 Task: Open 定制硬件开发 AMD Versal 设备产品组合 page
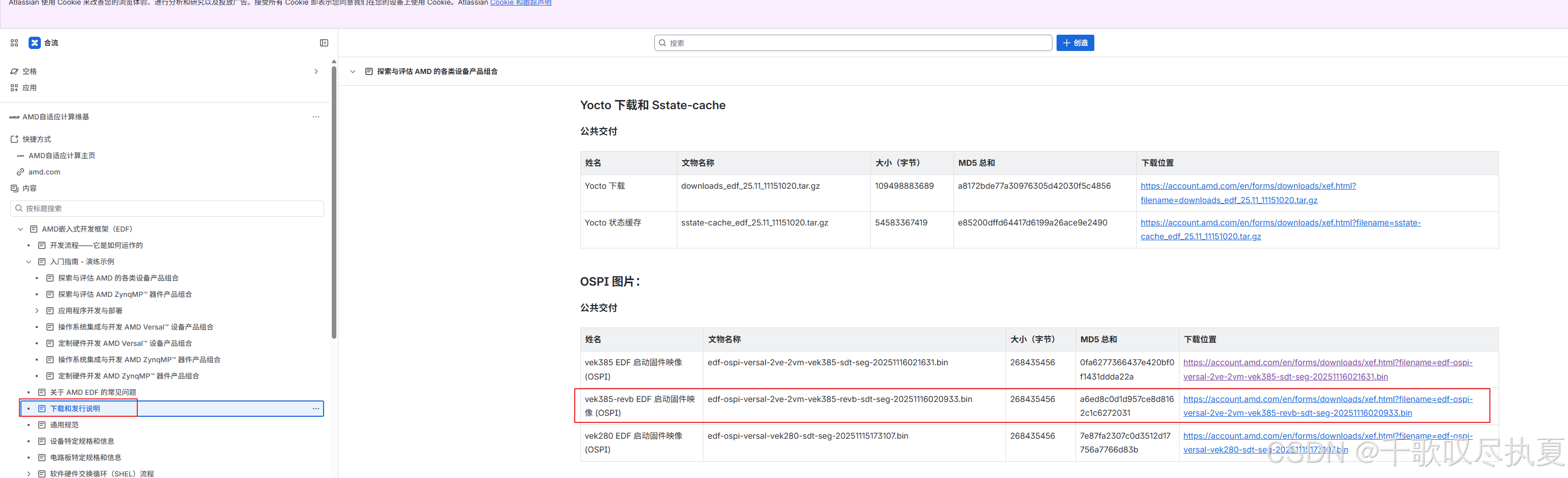pyautogui.click(x=125, y=344)
